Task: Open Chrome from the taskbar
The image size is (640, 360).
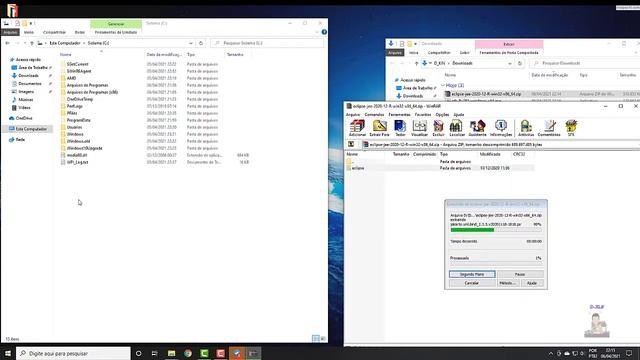Action: coord(188,353)
